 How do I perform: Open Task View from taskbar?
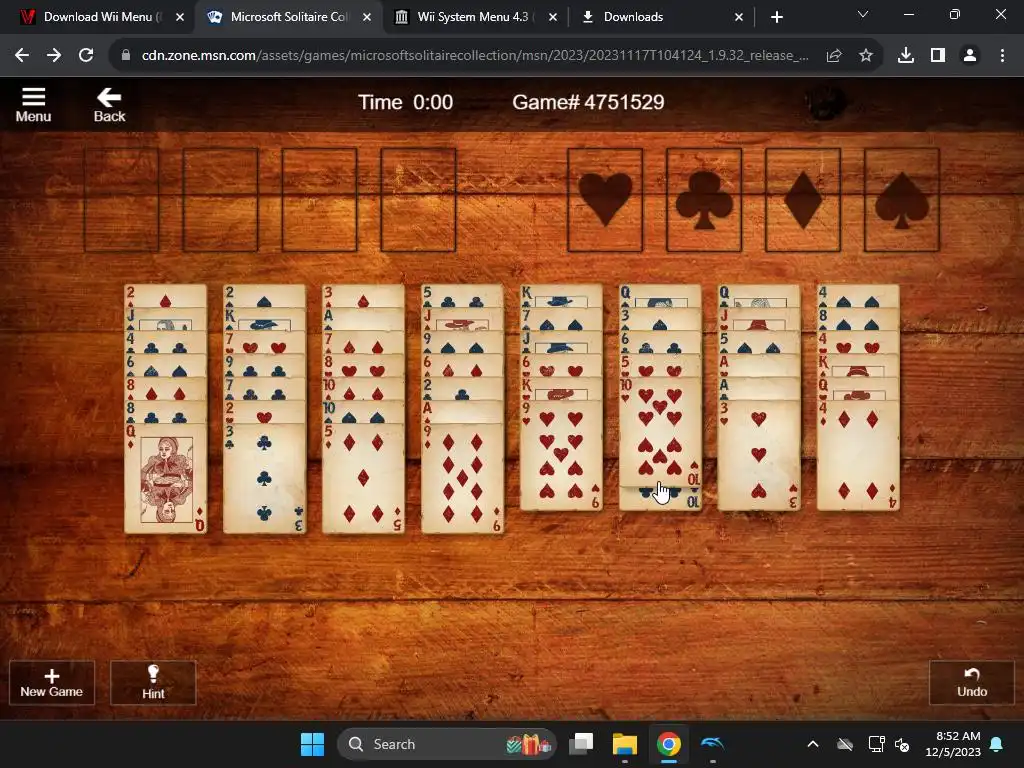(581, 744)
